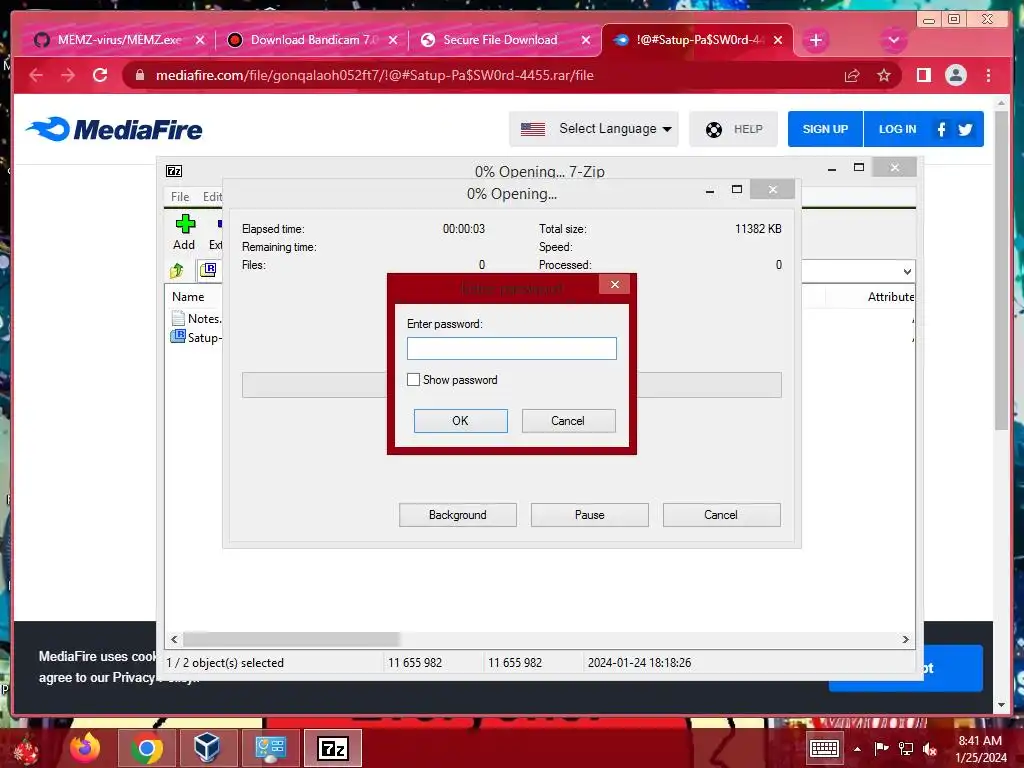Click the MediaFire logo

tap(115, 129)
